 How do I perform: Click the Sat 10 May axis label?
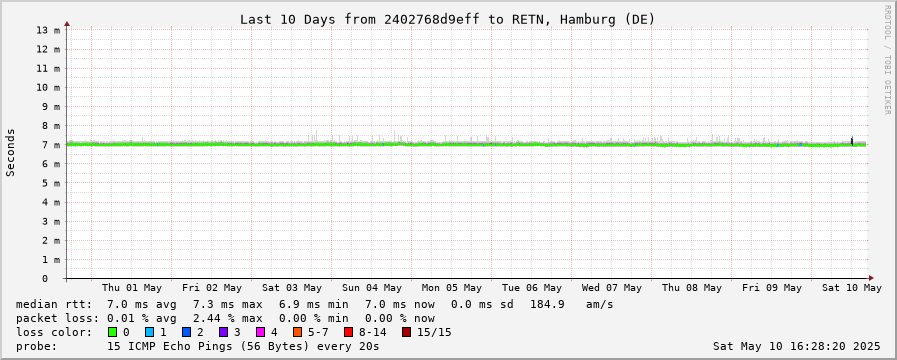[852, 288]
